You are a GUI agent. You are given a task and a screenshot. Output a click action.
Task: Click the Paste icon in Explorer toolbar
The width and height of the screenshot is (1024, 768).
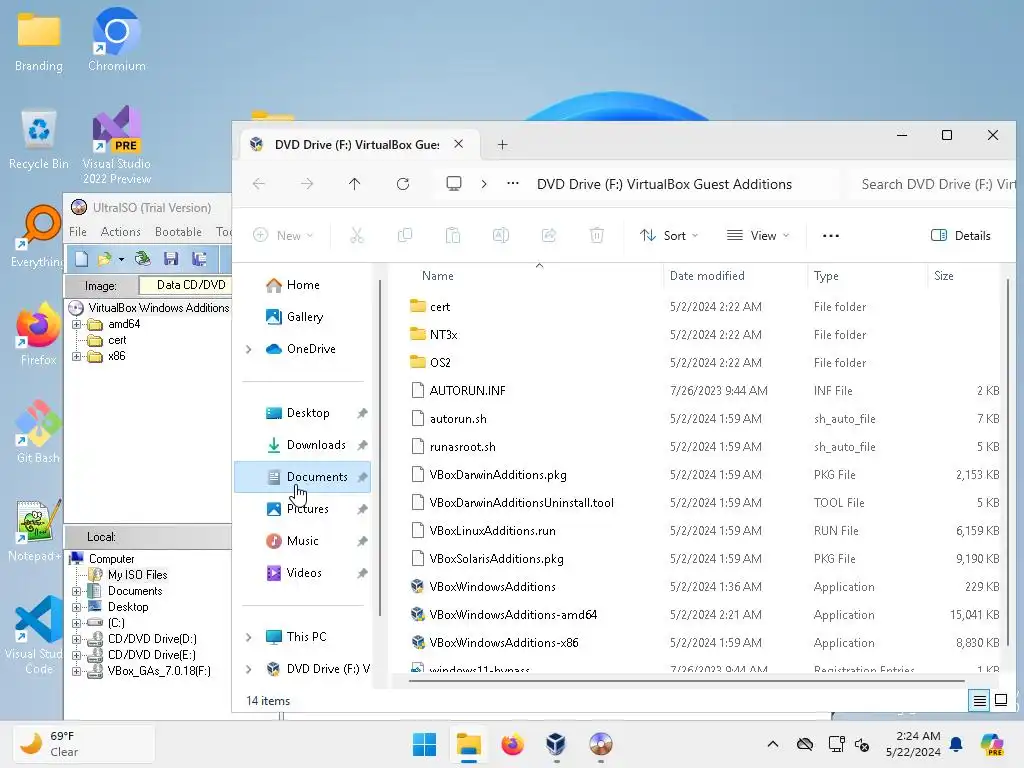[453, 235]
